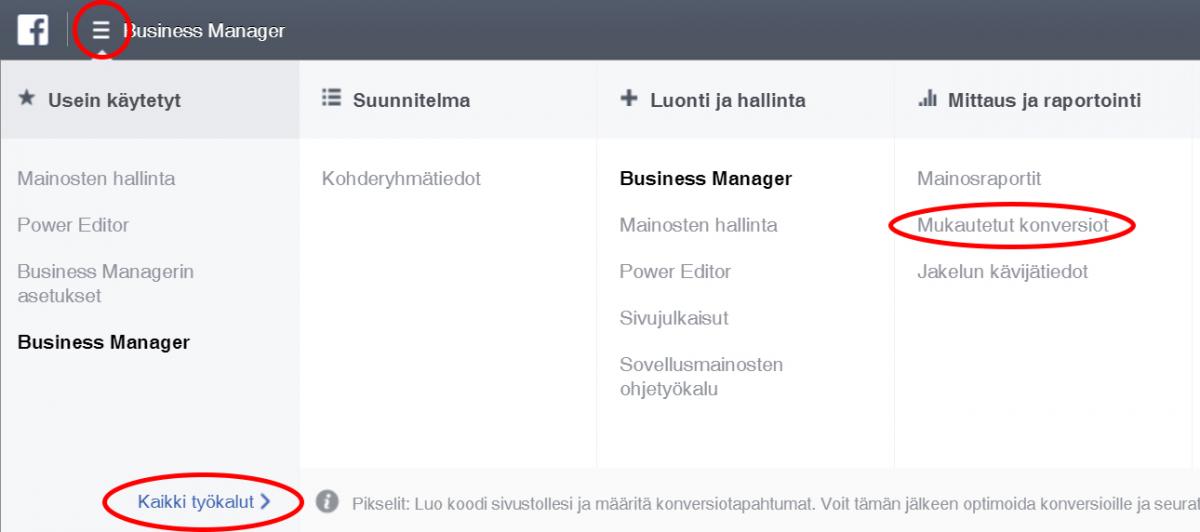The width and height of the screenshot is (1200, 532).
Task: Click the star icon beside Usein käytetyt
Action: click(27, 99)
